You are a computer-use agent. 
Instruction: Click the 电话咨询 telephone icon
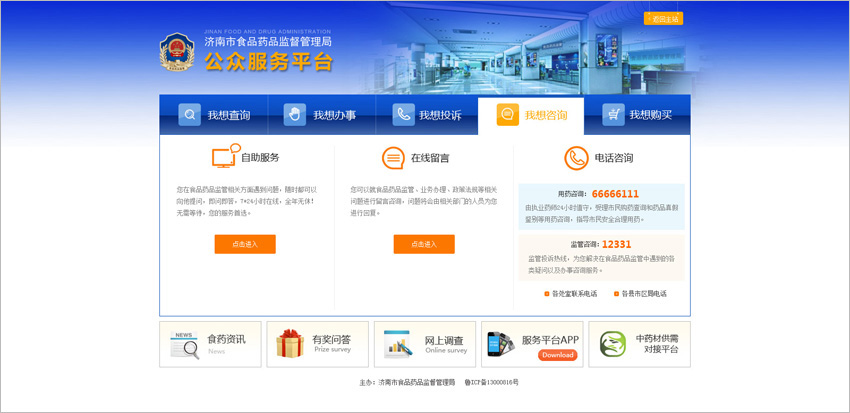pyautogui.click(x=576, y=158)
